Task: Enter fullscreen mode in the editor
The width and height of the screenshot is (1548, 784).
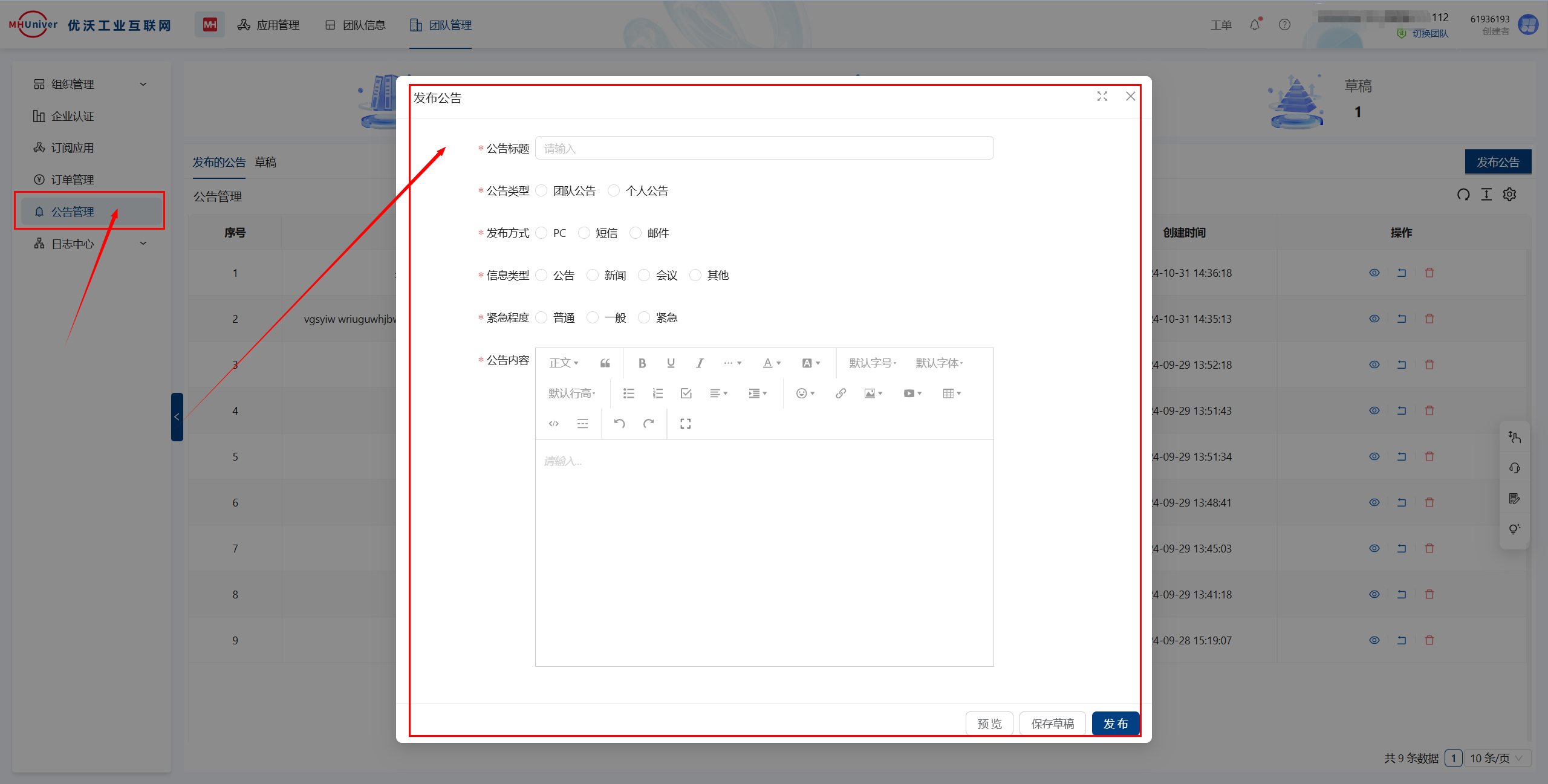Action: click(685, 424)
